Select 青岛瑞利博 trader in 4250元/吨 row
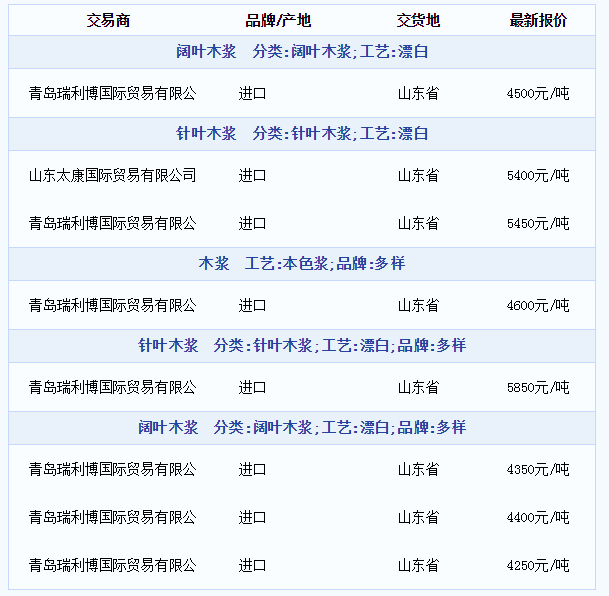 113,565
